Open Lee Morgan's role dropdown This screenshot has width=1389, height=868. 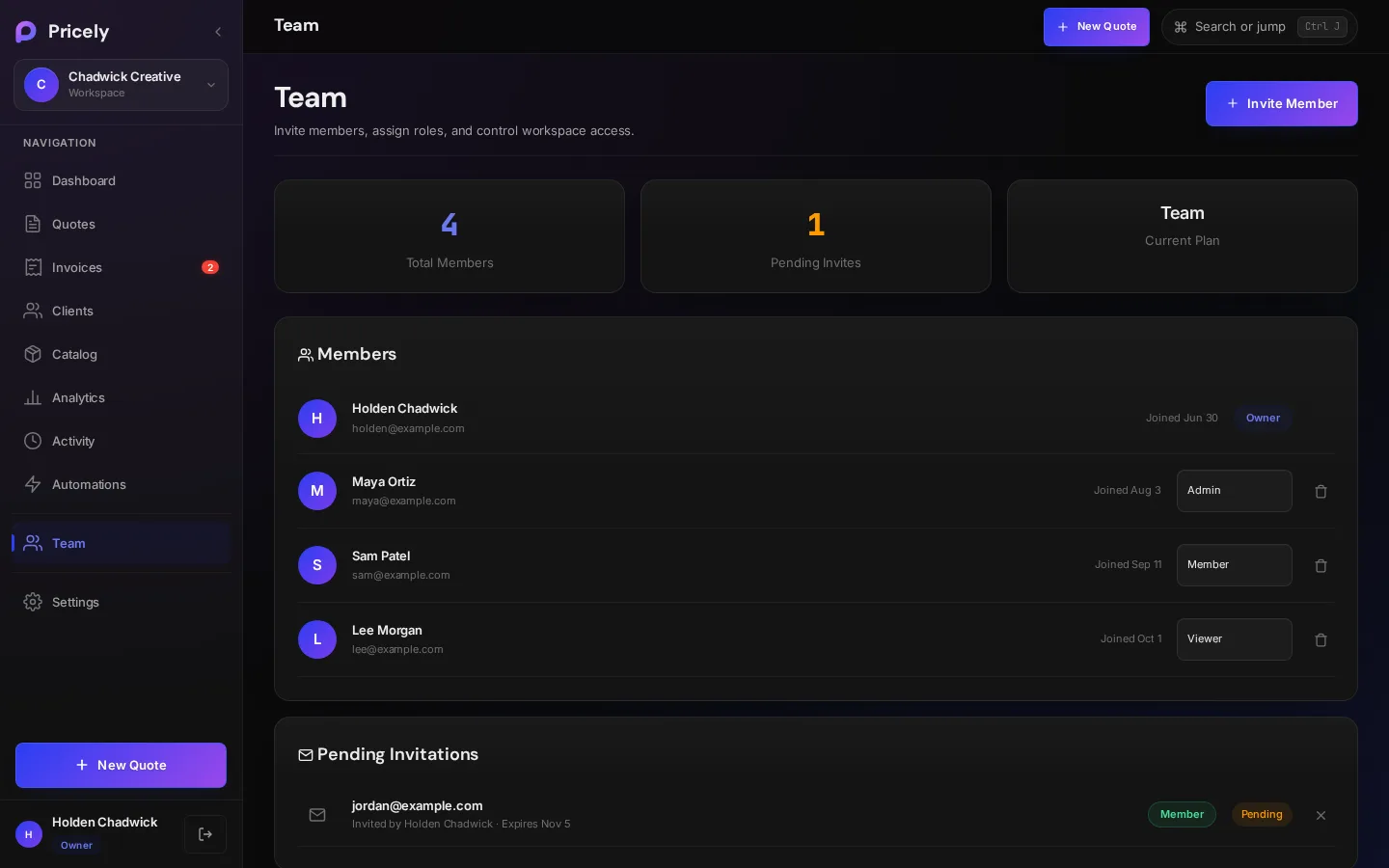[1234, 639]
